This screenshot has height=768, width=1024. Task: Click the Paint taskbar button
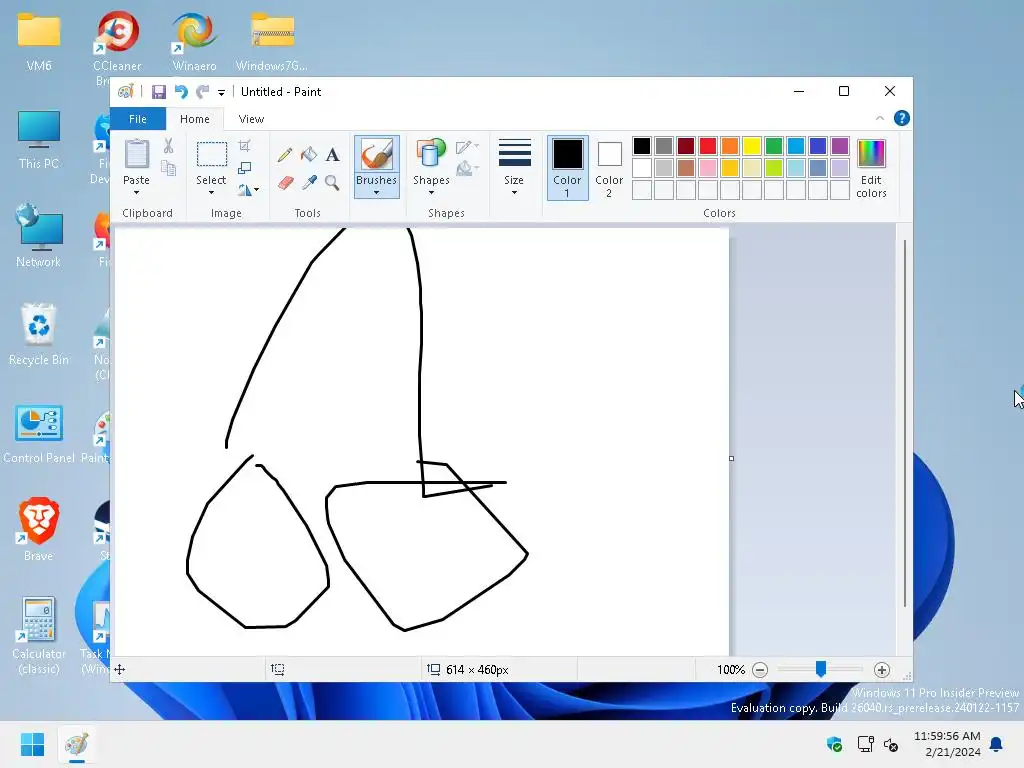77,744
